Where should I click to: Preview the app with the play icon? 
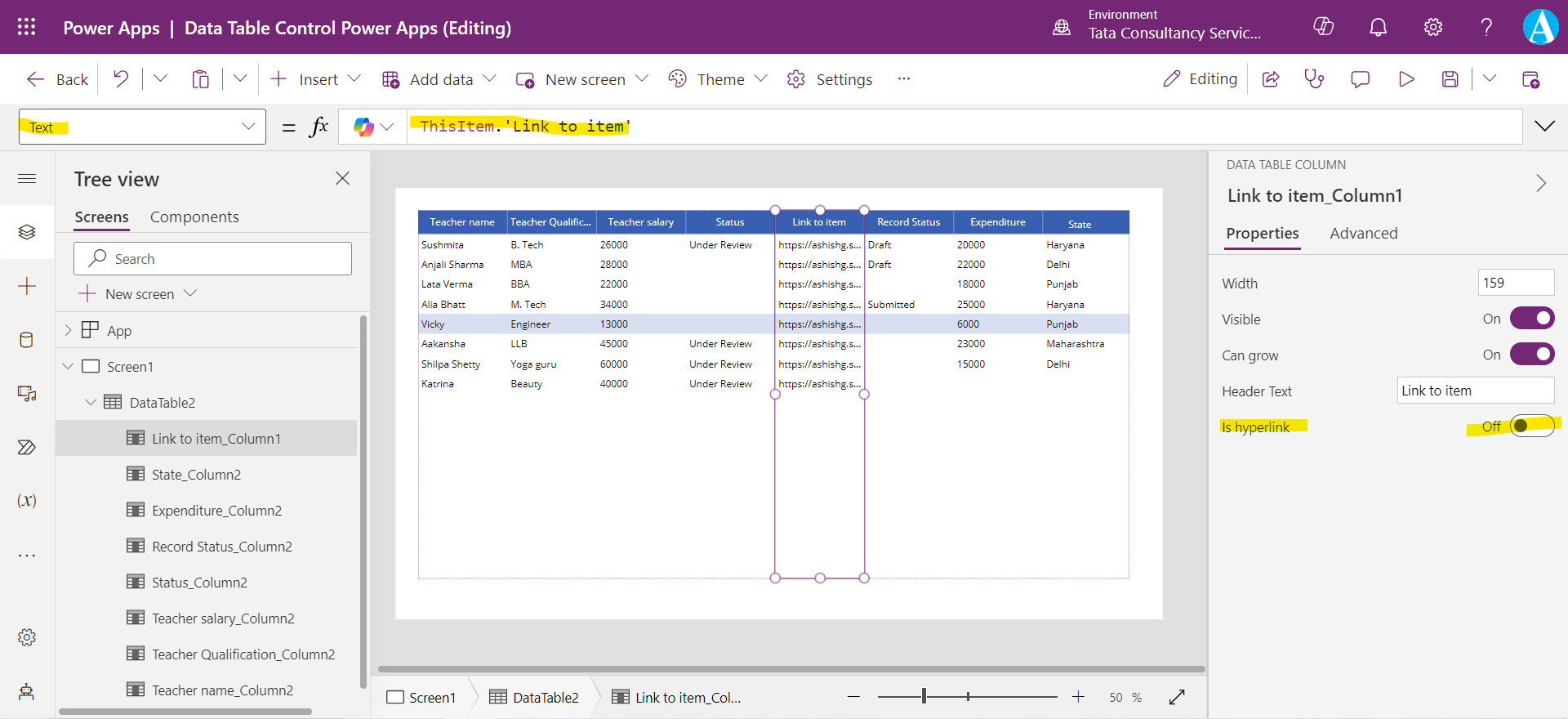coord(1405,79)
